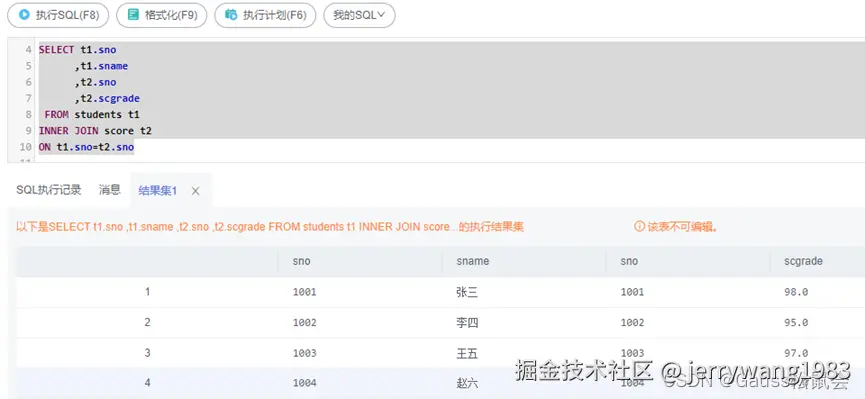Switch to the SQL执行记录 tab
865x399 pixels.
pos(49,190)
